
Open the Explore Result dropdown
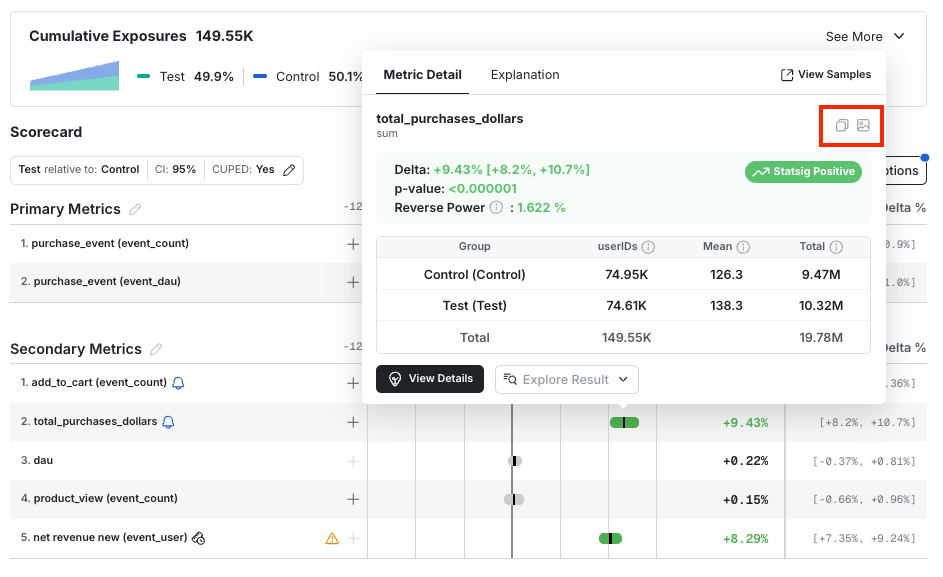point(567,380)
